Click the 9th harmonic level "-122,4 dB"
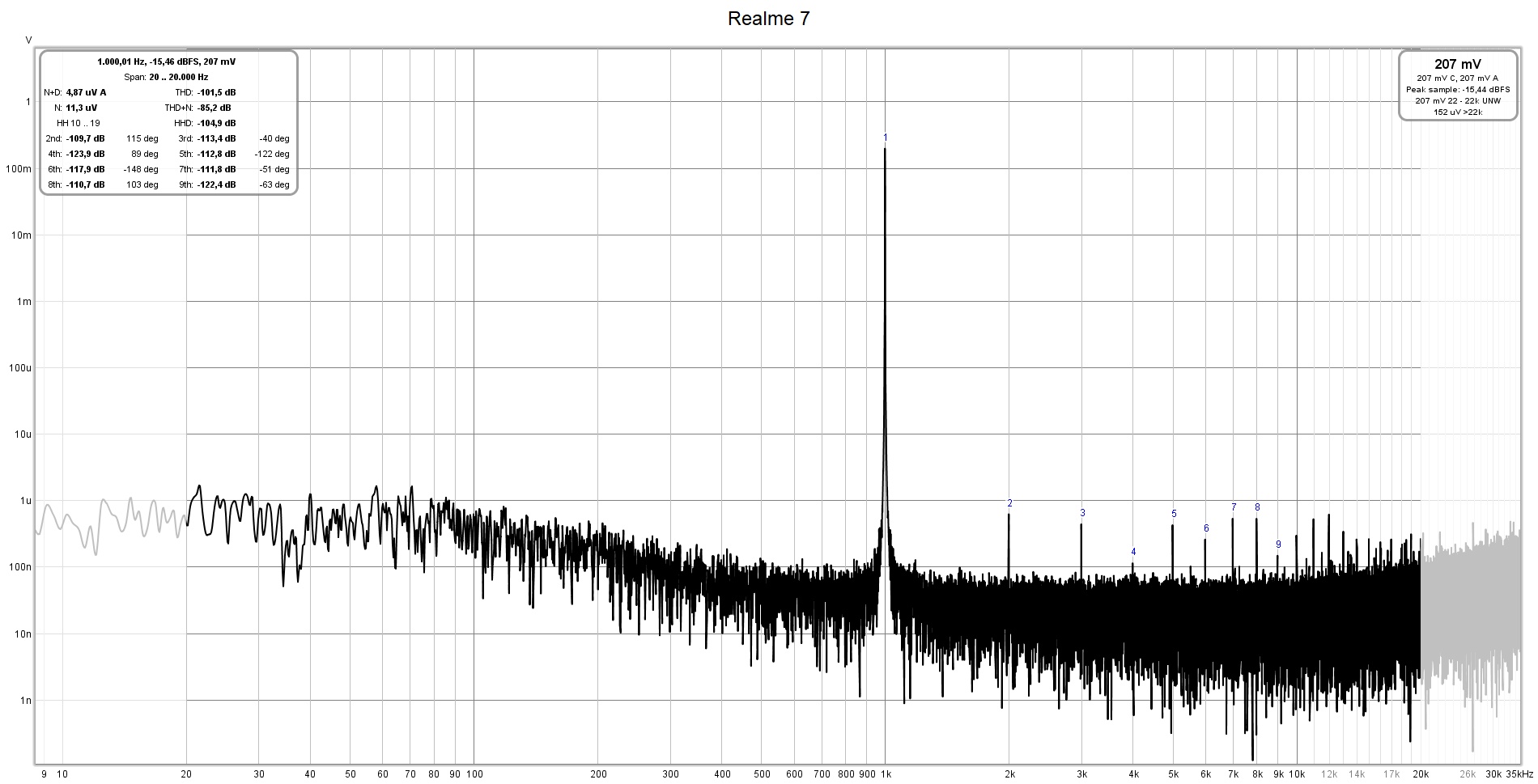This screenshot has width=1538, height=784. pos(216,184)
